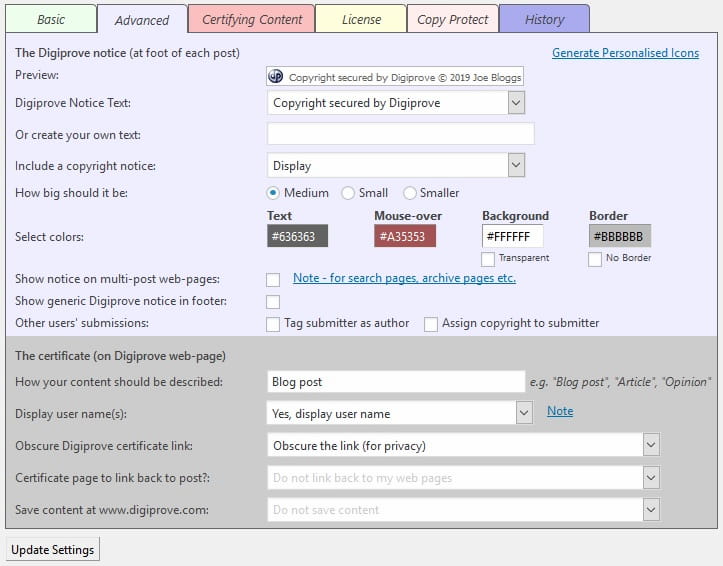View the History tab
723x566 pixels.
click(544, 19)
